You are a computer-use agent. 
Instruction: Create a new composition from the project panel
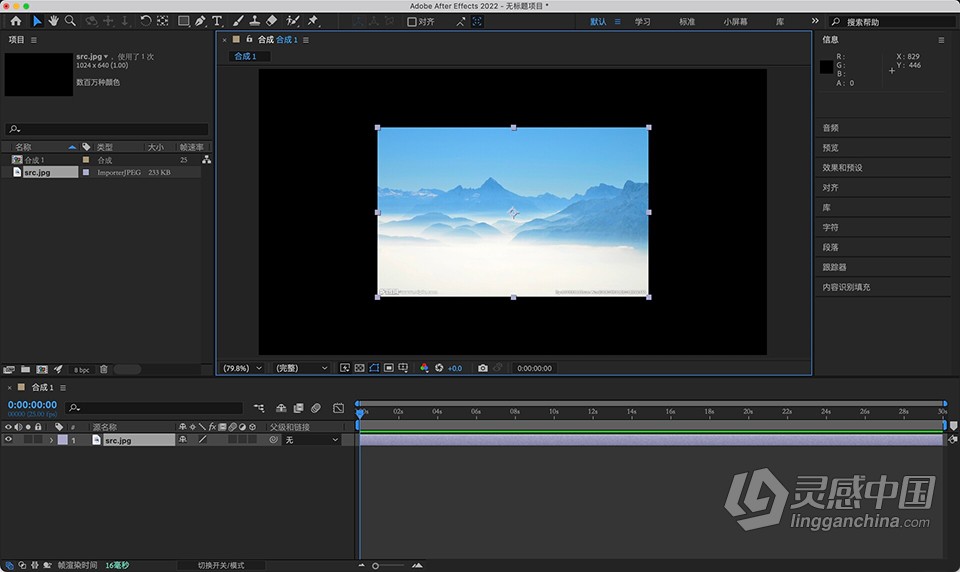tap(42, 369)
